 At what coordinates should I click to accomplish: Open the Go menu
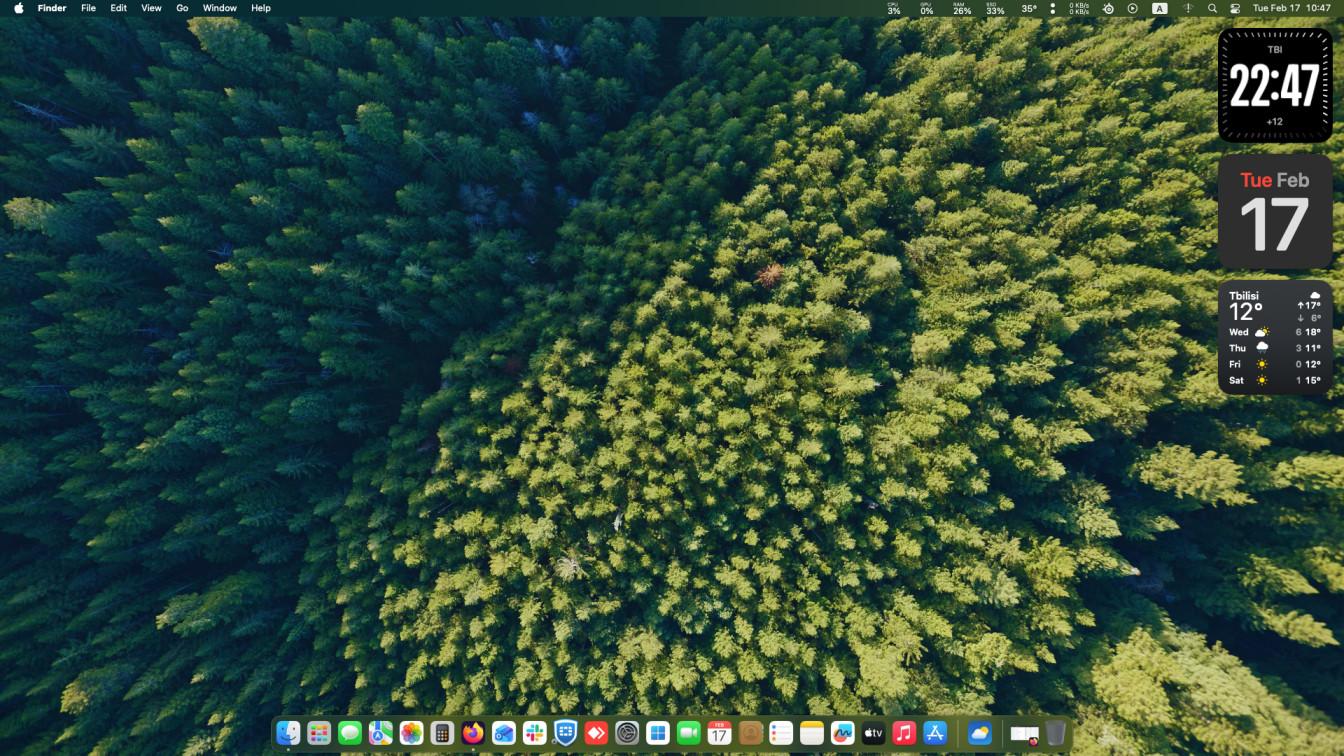(x=182, y=8)
